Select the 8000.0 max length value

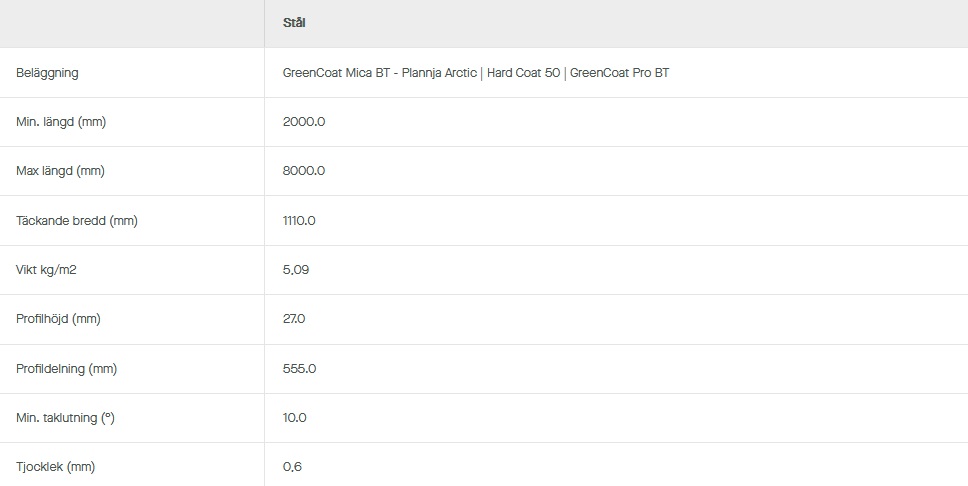coord(304,171)
